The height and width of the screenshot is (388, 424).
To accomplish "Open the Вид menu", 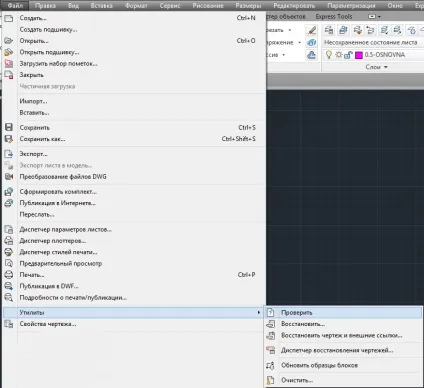I will click(x=73, y=6).
